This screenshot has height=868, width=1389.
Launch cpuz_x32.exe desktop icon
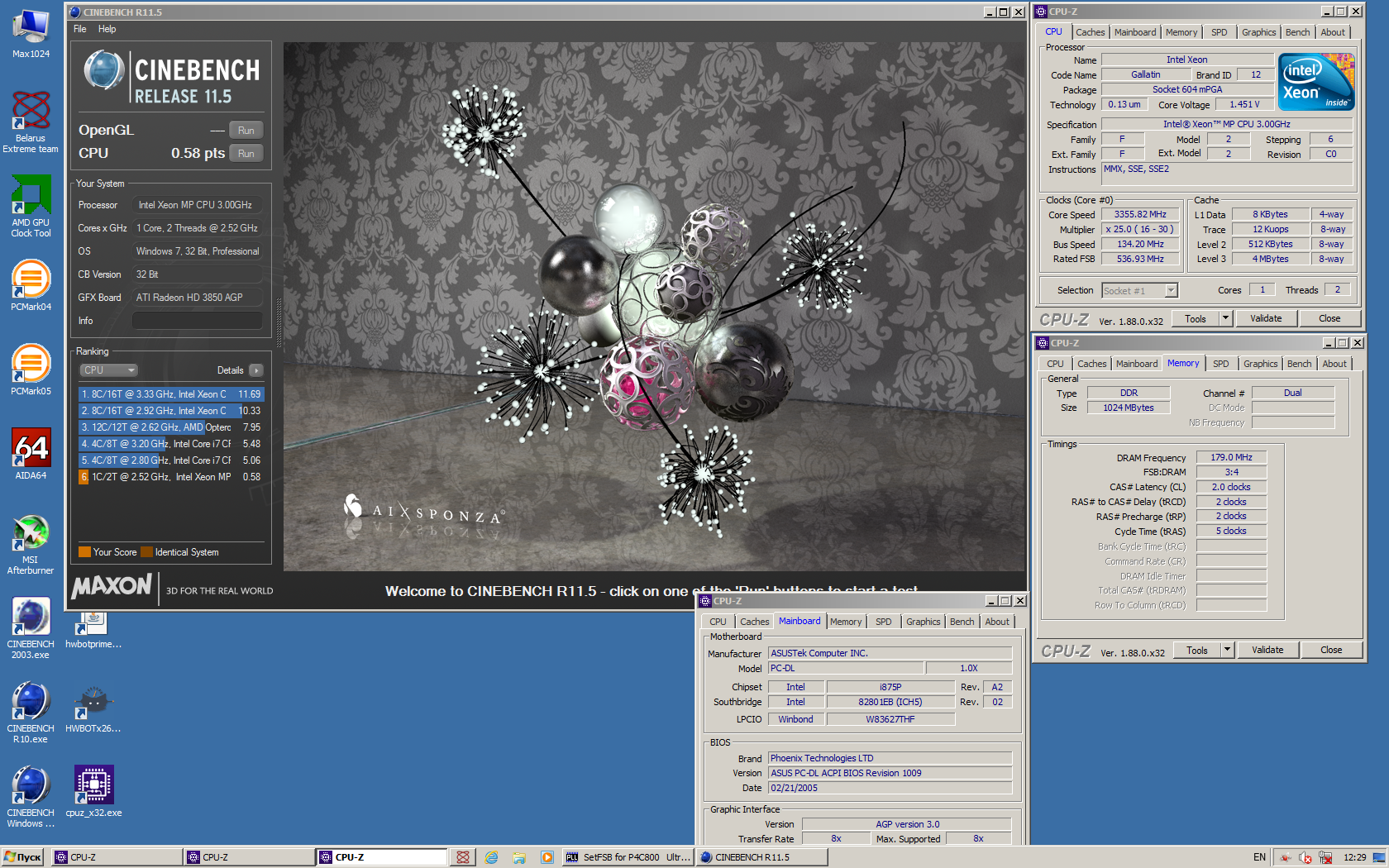coord(93,792)
